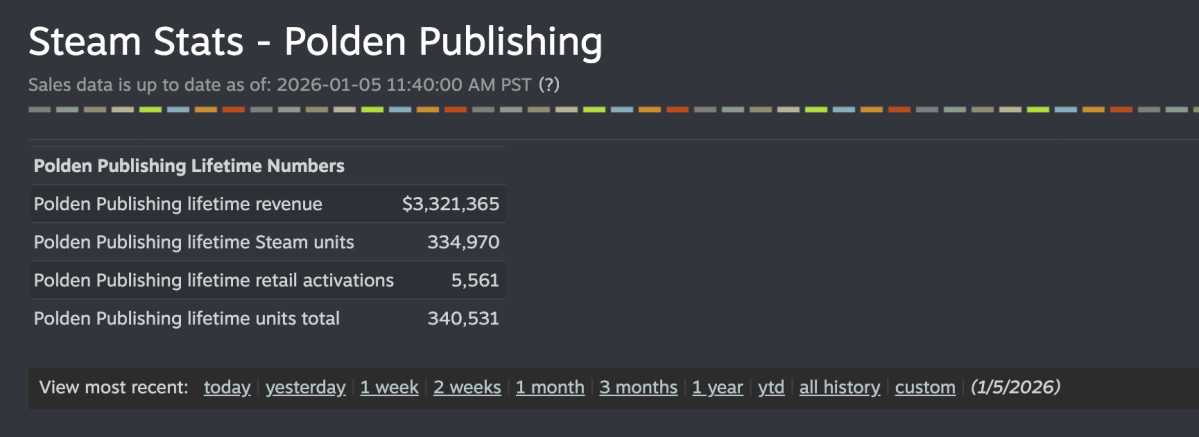Click the today link

pyautogui.click(x=227, y=387)
